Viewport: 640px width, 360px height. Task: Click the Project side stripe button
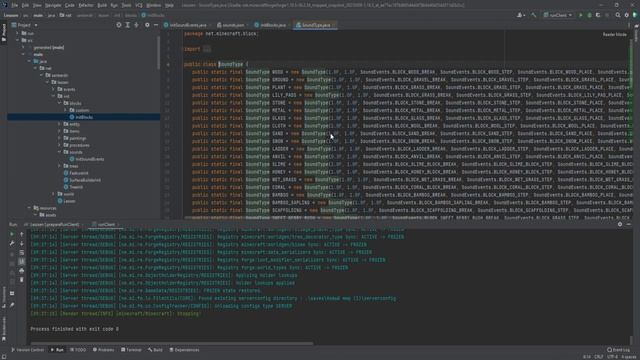4,33
